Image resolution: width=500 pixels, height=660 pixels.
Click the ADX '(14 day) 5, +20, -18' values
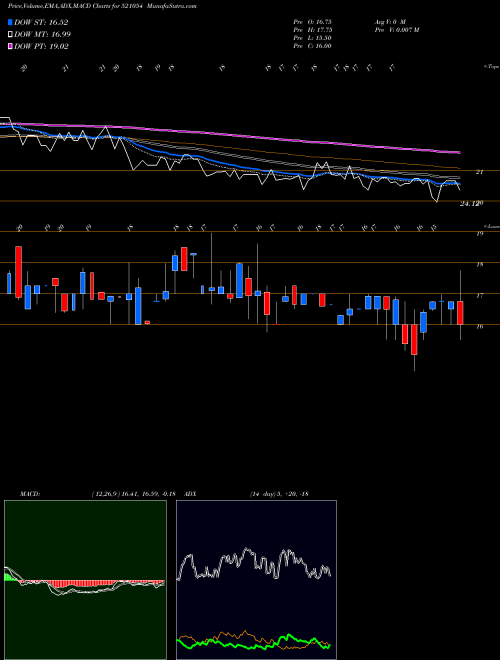click(279, 493)
